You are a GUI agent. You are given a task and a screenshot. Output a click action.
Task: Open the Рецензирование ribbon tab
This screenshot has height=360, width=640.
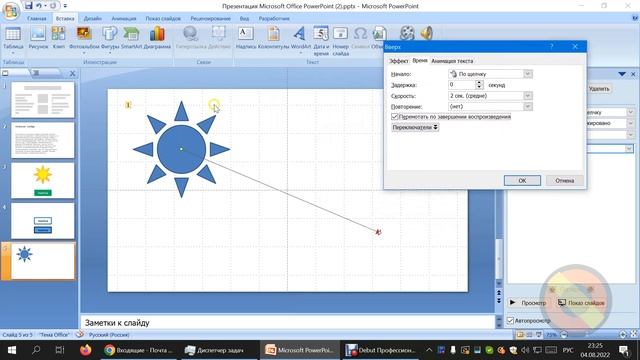pos(210,18)
